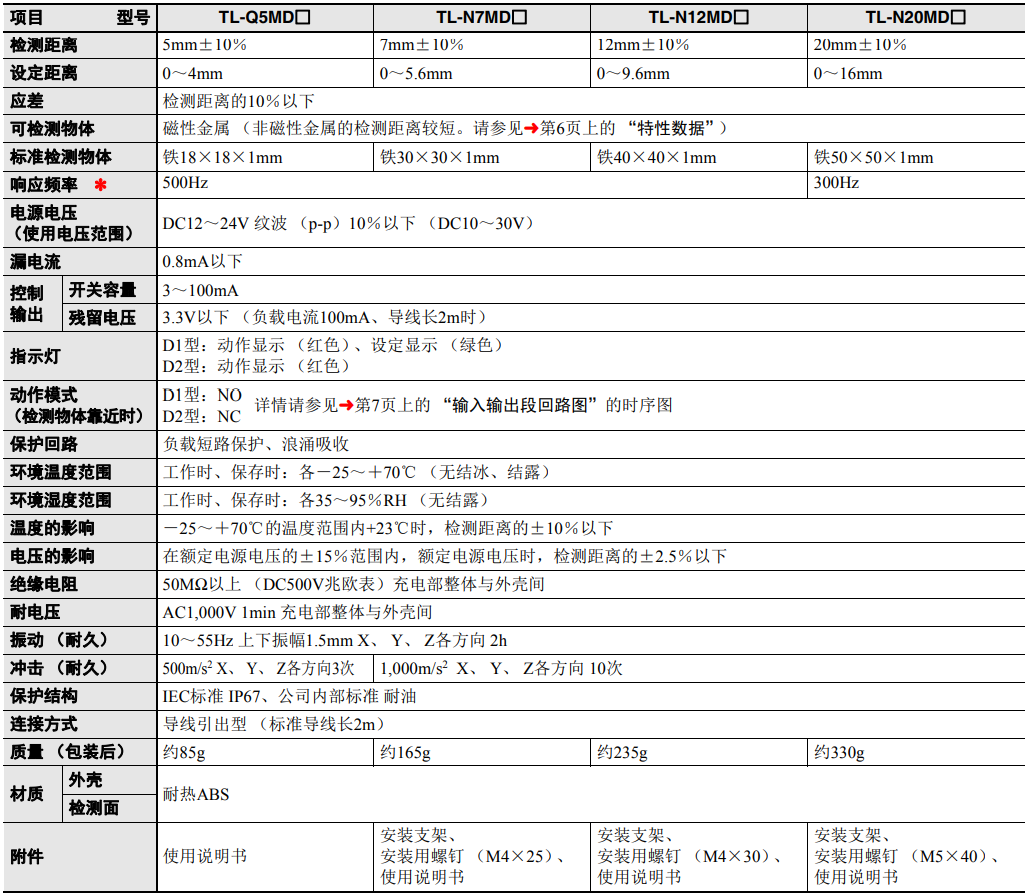Select the 50MΩ以上 insulation resistance value

354,584
